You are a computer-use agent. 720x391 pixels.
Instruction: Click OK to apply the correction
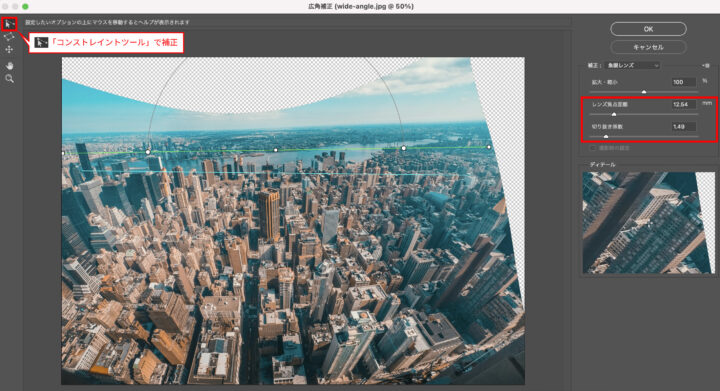[648, 29]
